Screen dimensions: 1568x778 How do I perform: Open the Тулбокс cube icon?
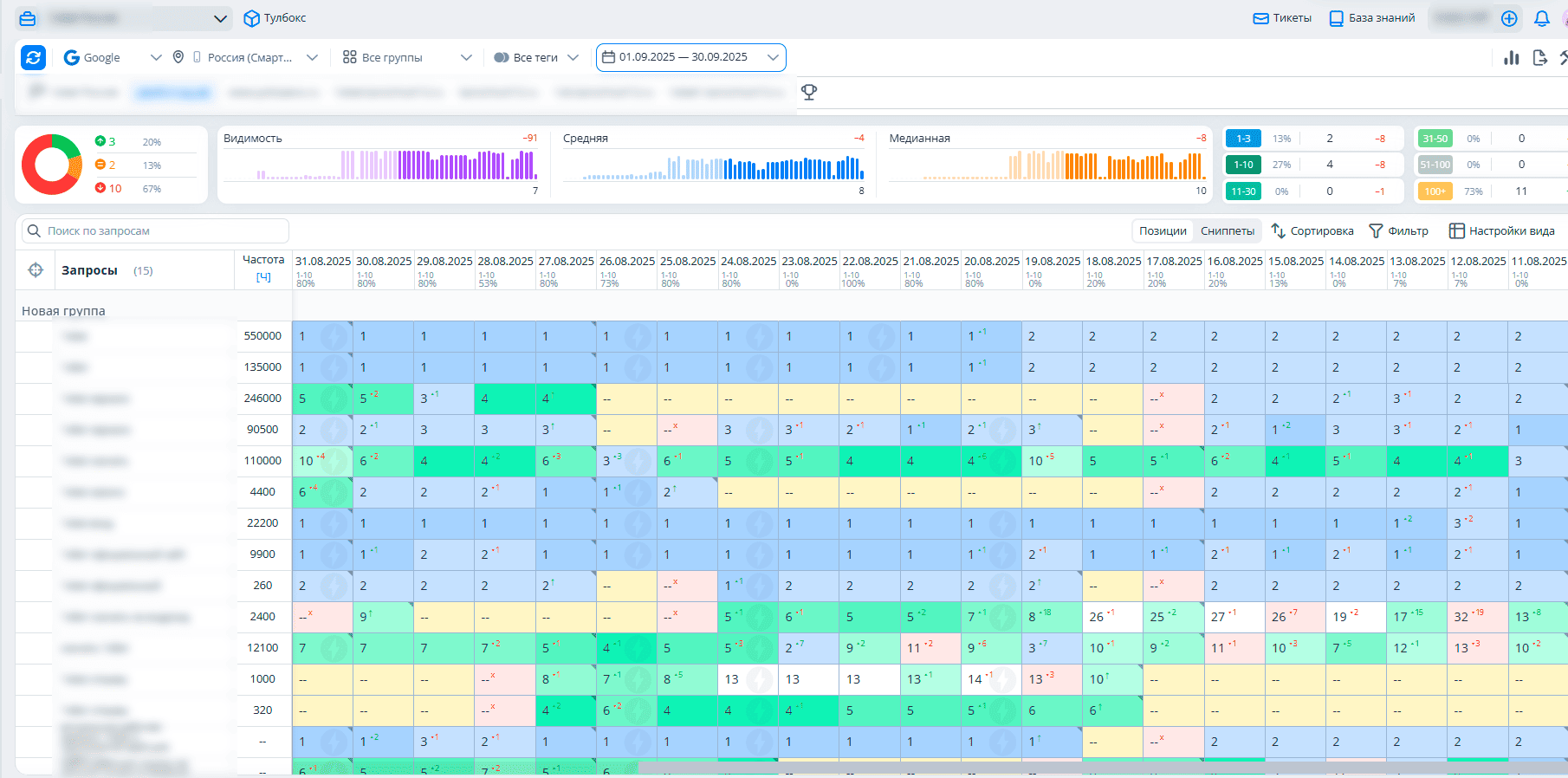pyautogui.click(x=252, y=18)
